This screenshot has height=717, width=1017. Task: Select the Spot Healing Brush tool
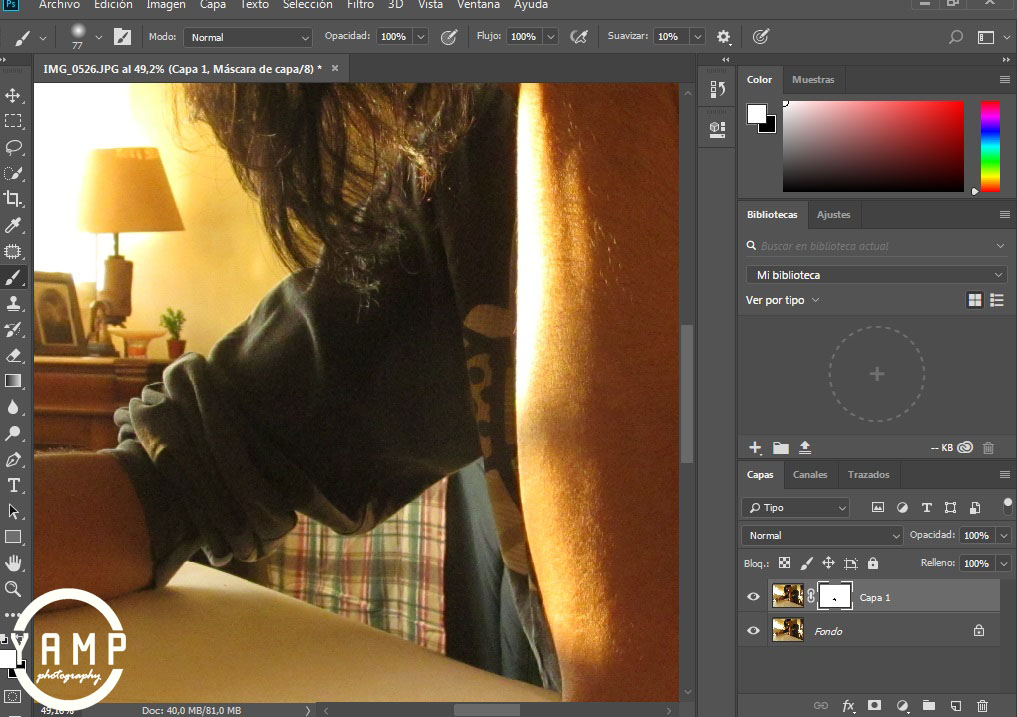tap(13, 251)
